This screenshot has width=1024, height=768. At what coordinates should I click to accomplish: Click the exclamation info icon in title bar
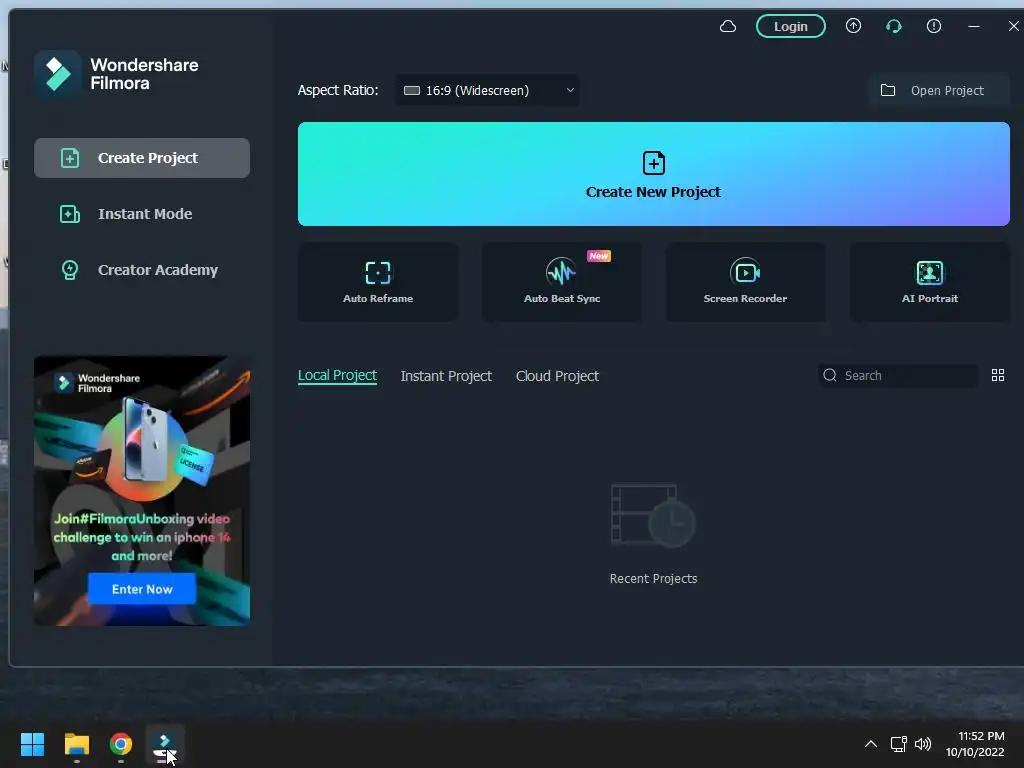[x=934, y=25]
